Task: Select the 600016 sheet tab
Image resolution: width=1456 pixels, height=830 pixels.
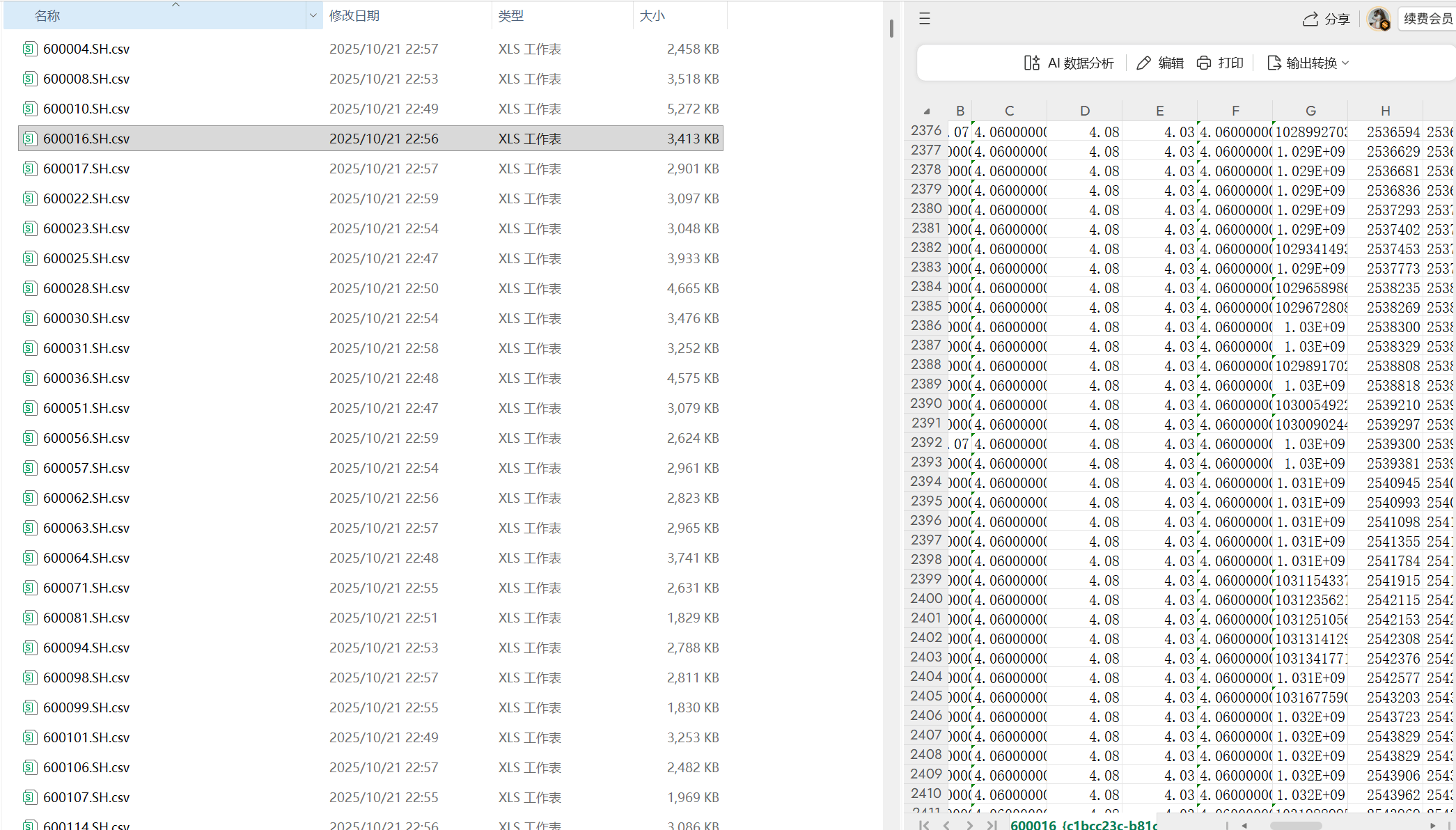Action: click(1083, 825)
